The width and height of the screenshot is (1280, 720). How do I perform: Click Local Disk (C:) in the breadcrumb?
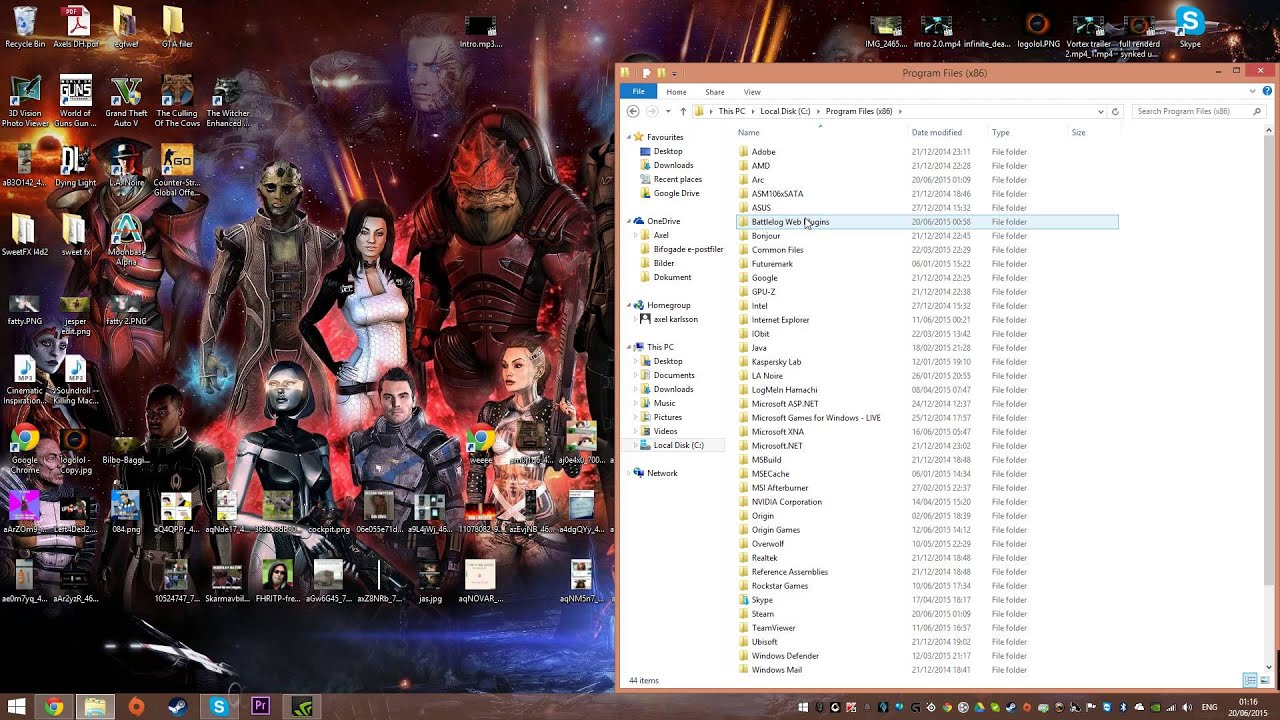(785, 111)
